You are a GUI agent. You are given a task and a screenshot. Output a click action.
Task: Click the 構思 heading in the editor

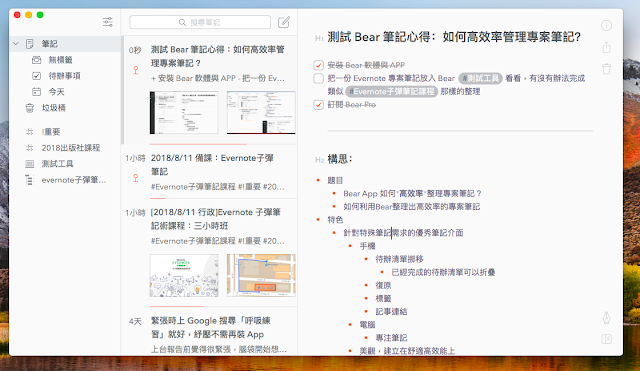(340, 159)
